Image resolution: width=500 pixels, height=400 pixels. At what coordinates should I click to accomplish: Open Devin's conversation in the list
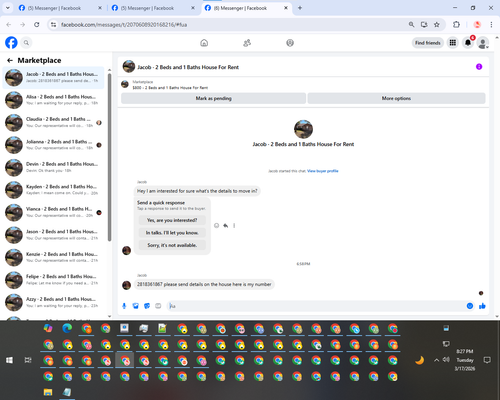click(x=53, y=167)
